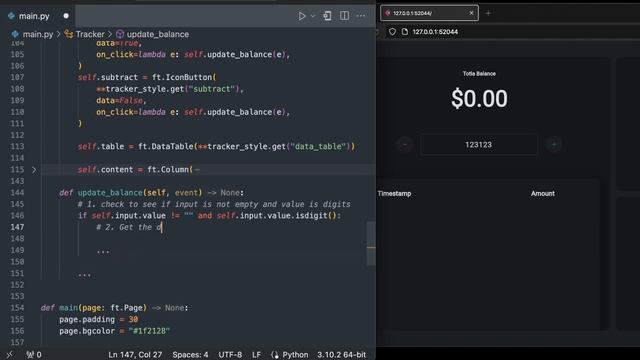Click the favicon on the browser tab

388,13
